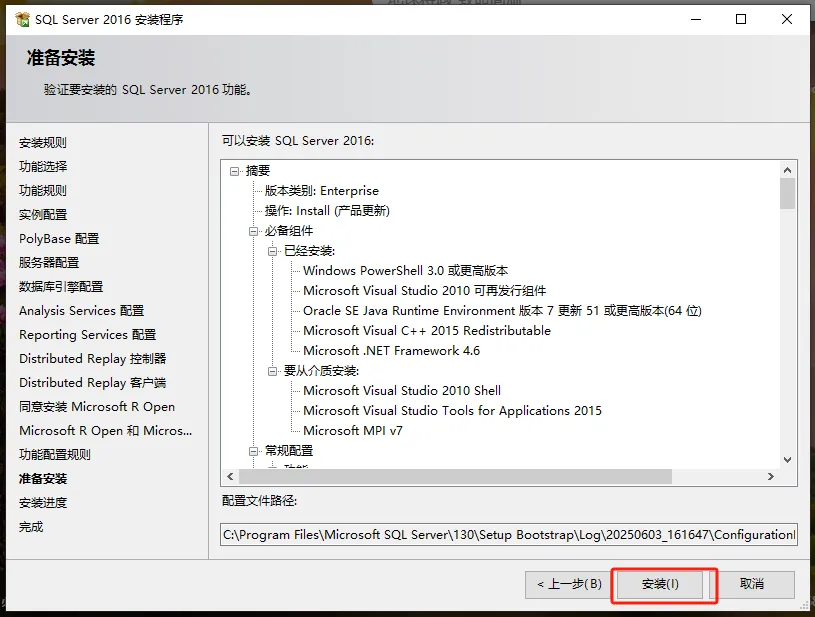Click the horizontal scrollbar left arrow

[230, 476]
